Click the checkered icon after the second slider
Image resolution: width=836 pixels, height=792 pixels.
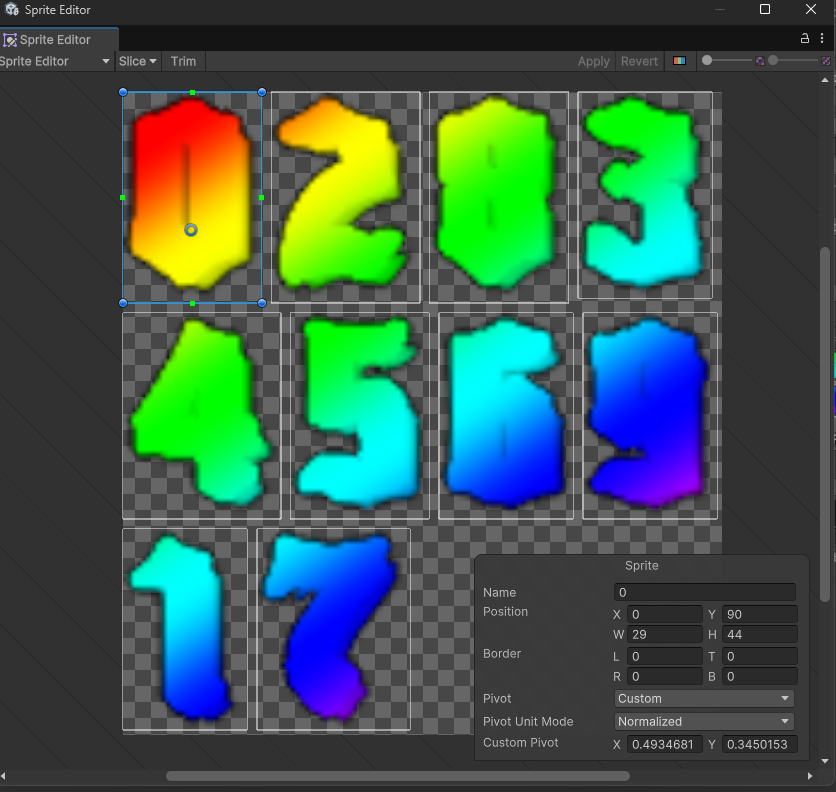(x=826, y=61)
